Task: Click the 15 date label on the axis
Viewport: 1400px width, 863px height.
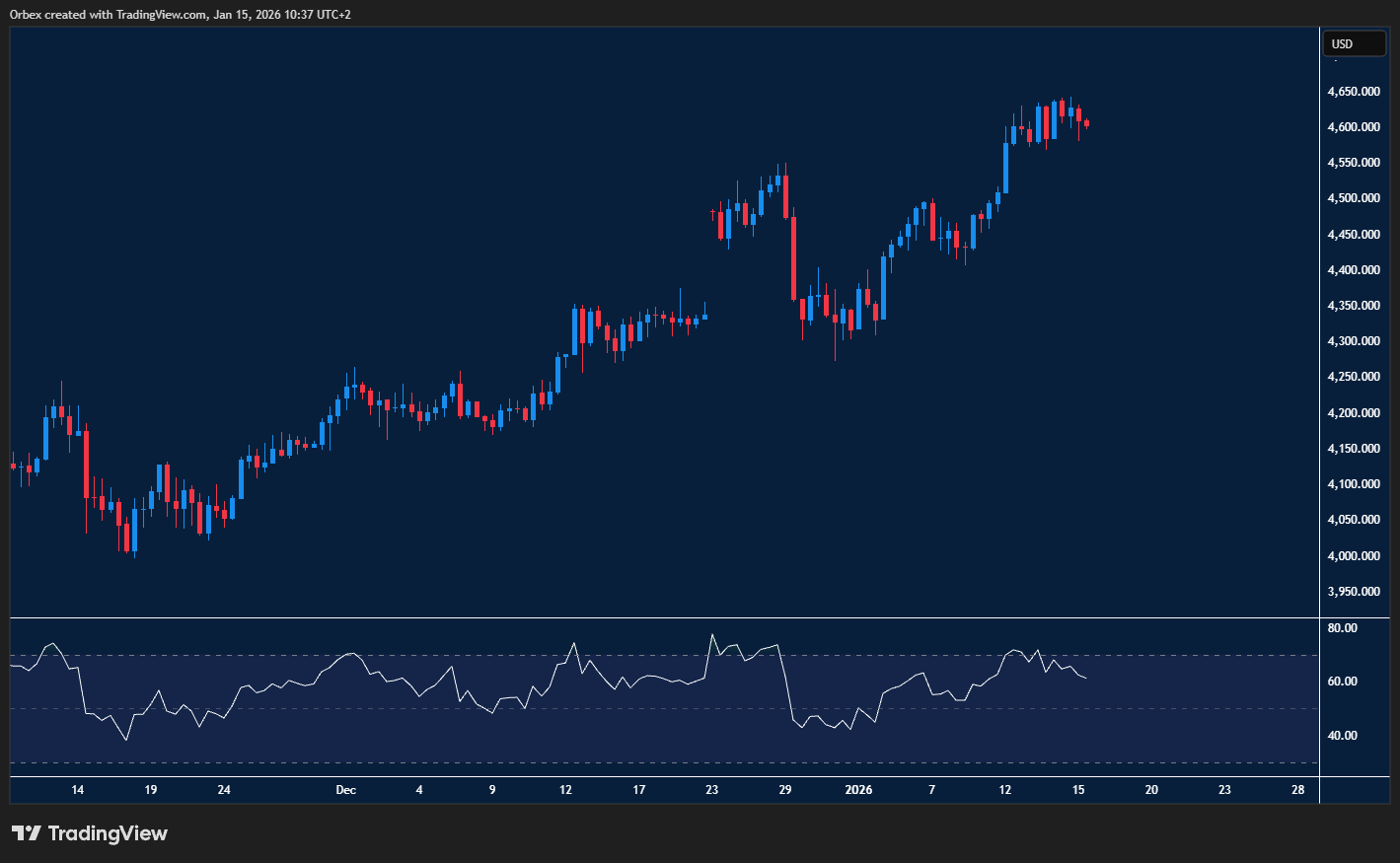Action: (1077, 790)
